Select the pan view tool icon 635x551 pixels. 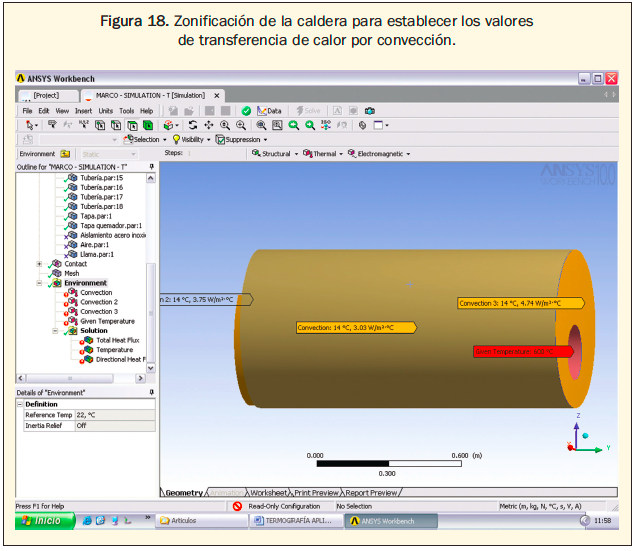pos(208,125)
